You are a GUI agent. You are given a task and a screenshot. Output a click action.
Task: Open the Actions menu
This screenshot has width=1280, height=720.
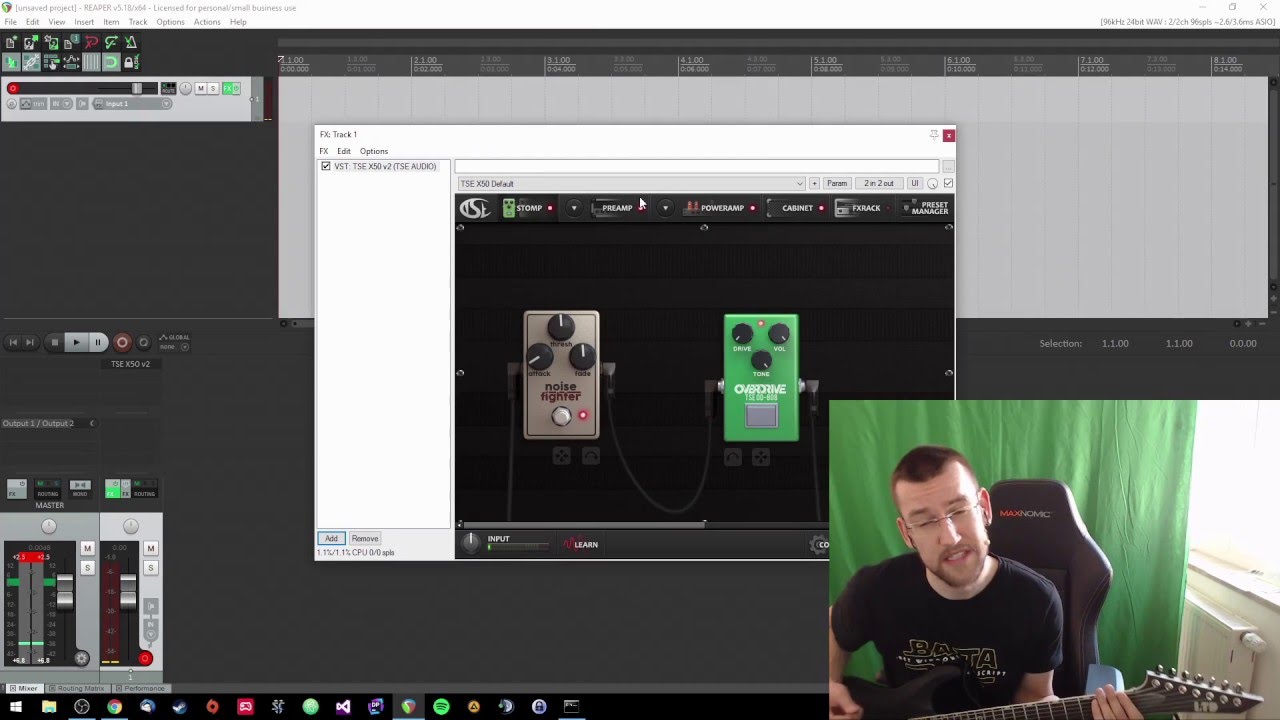pyautogui.click(x=207, y=22)
